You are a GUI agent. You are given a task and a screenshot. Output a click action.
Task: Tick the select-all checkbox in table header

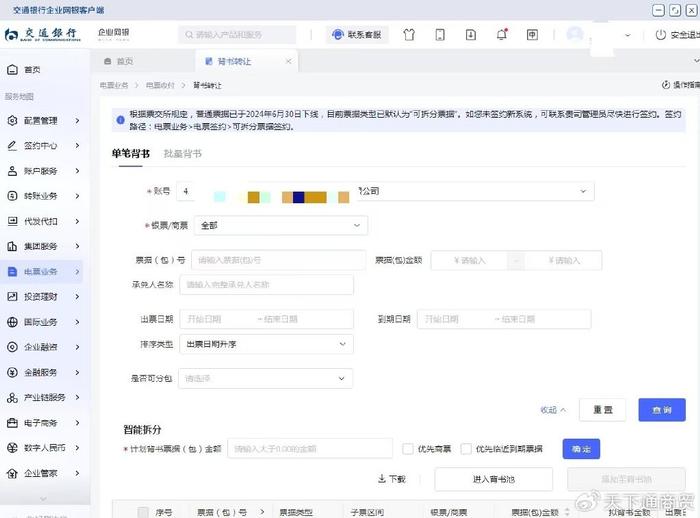[x=143, y=512]
